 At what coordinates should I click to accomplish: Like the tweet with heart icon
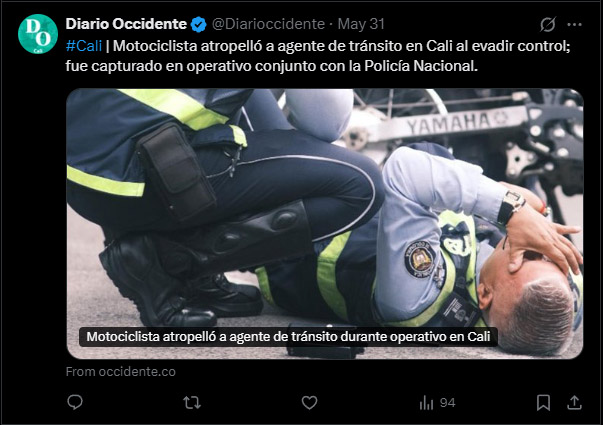click(x=309, y=403)
